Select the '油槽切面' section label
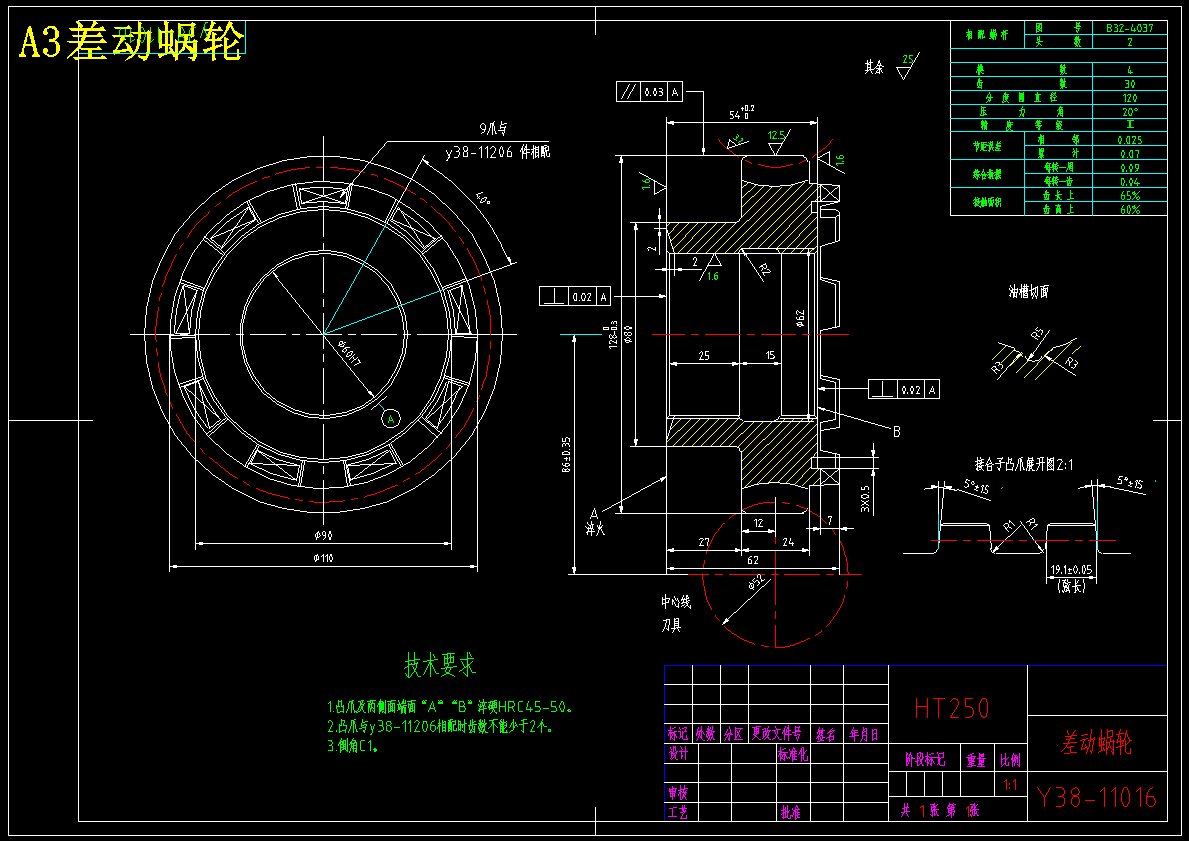1189x841 pixels. click(1029, 292)
